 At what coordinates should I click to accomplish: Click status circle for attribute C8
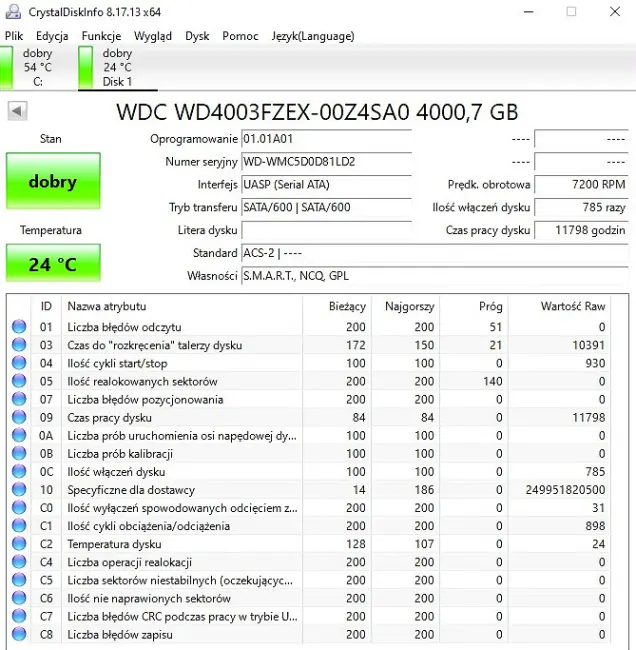[19, 634]
